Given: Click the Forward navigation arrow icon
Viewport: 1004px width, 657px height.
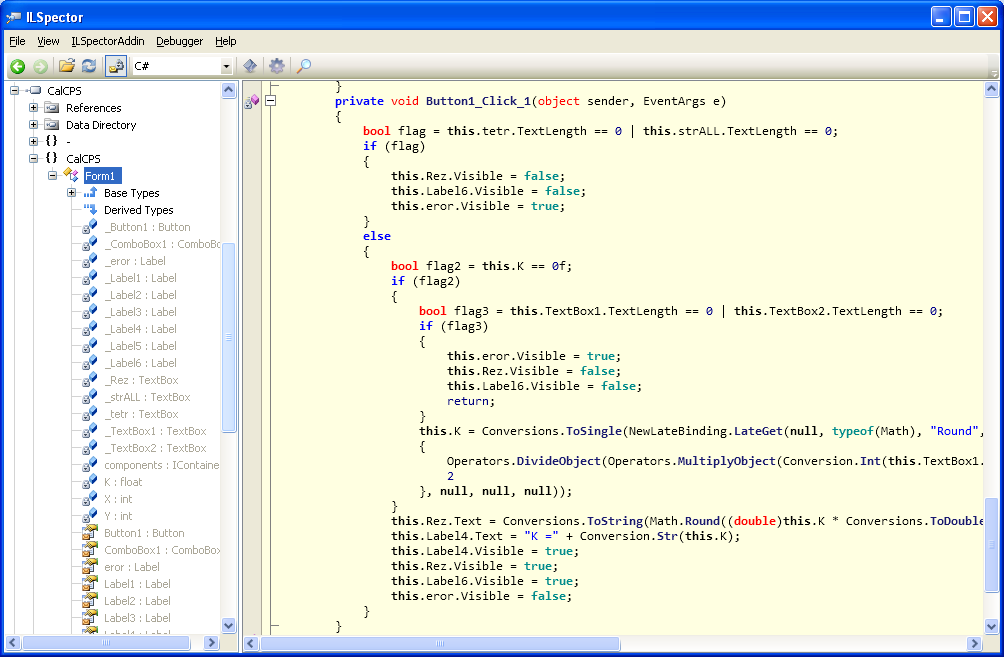Looking at the screenshot, I should (40, 66).
